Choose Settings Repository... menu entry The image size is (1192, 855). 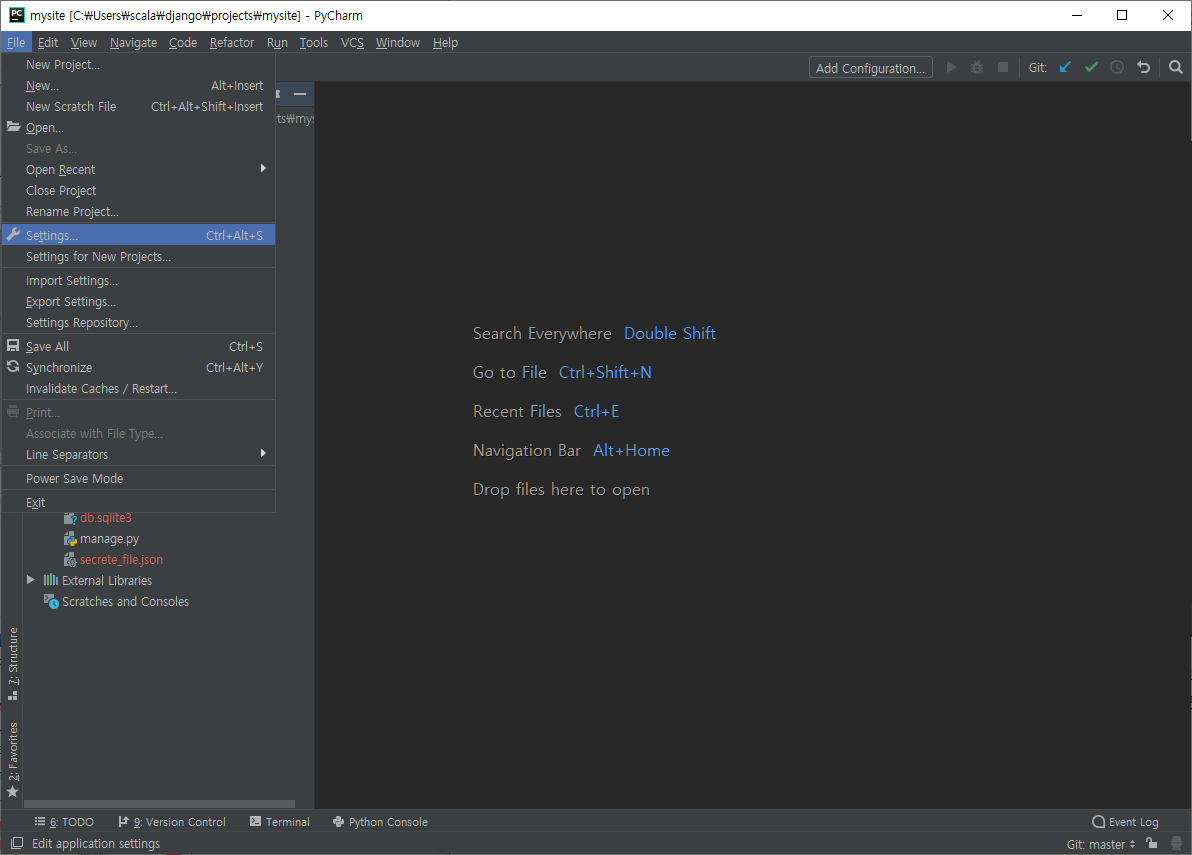point(138,322)
